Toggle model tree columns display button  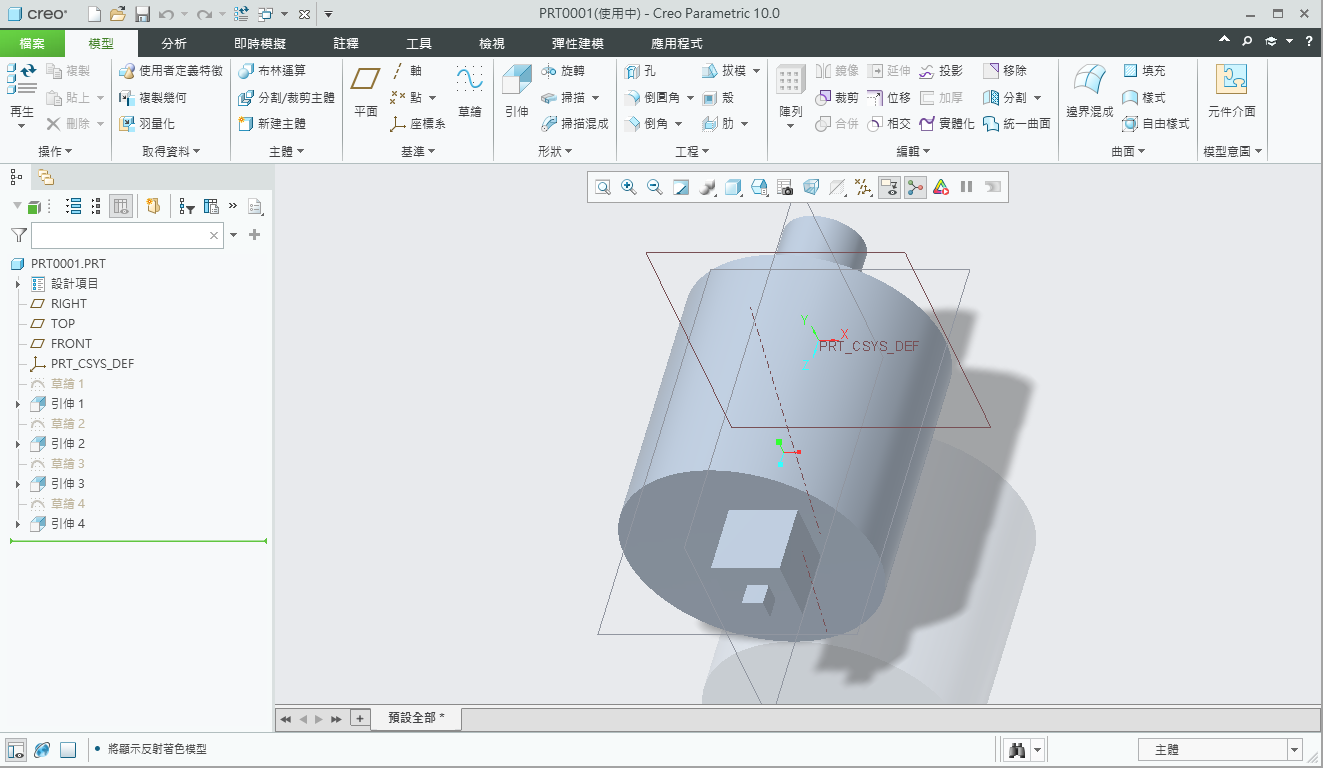tap(120, 206)
